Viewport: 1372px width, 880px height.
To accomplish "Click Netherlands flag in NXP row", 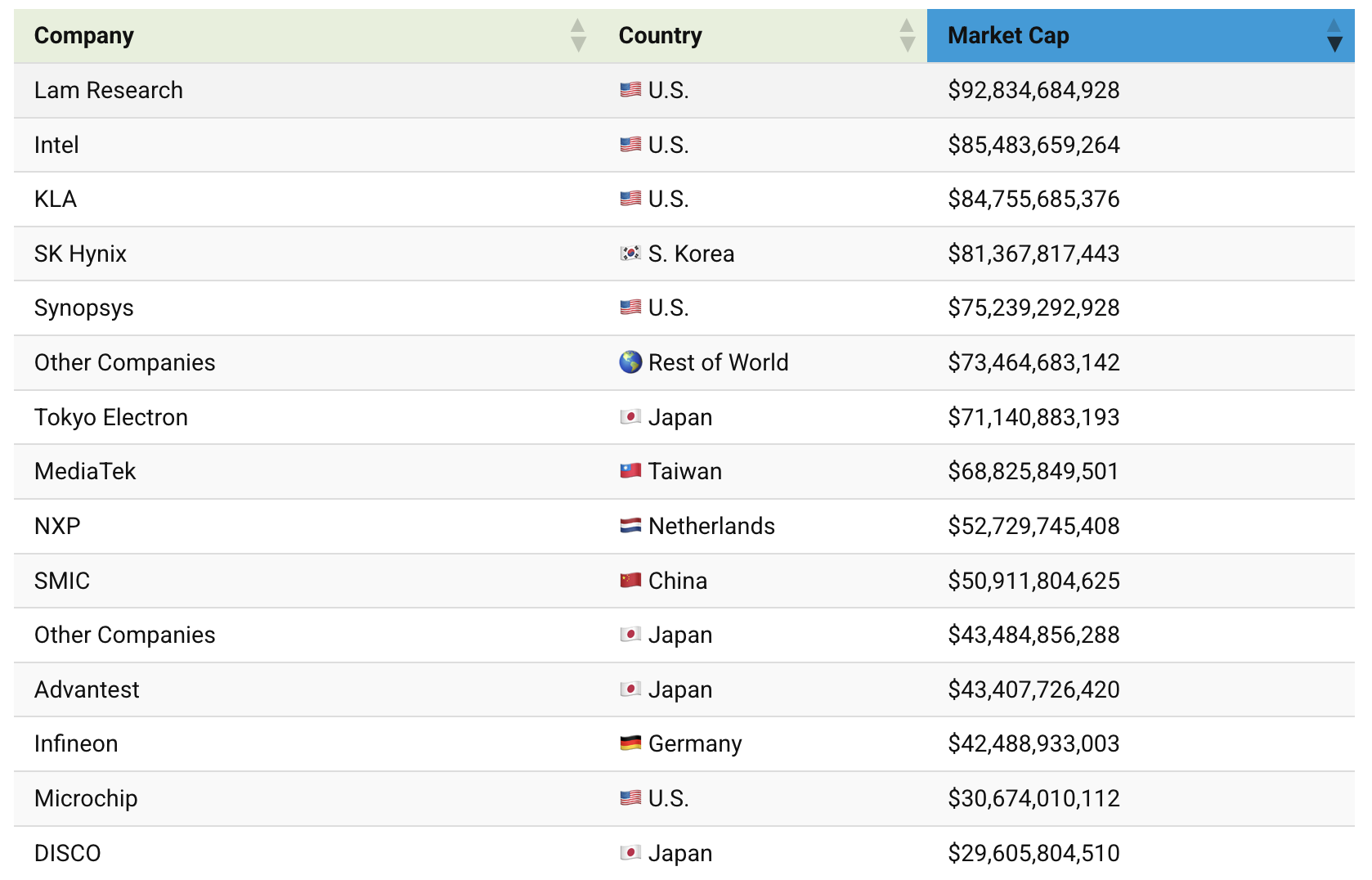I will (x=630, y=526).
